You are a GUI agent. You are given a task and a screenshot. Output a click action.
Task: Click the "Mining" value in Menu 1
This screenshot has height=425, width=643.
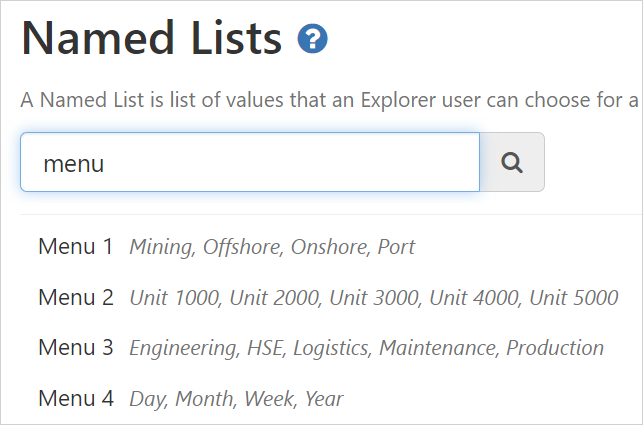[161, 247]
